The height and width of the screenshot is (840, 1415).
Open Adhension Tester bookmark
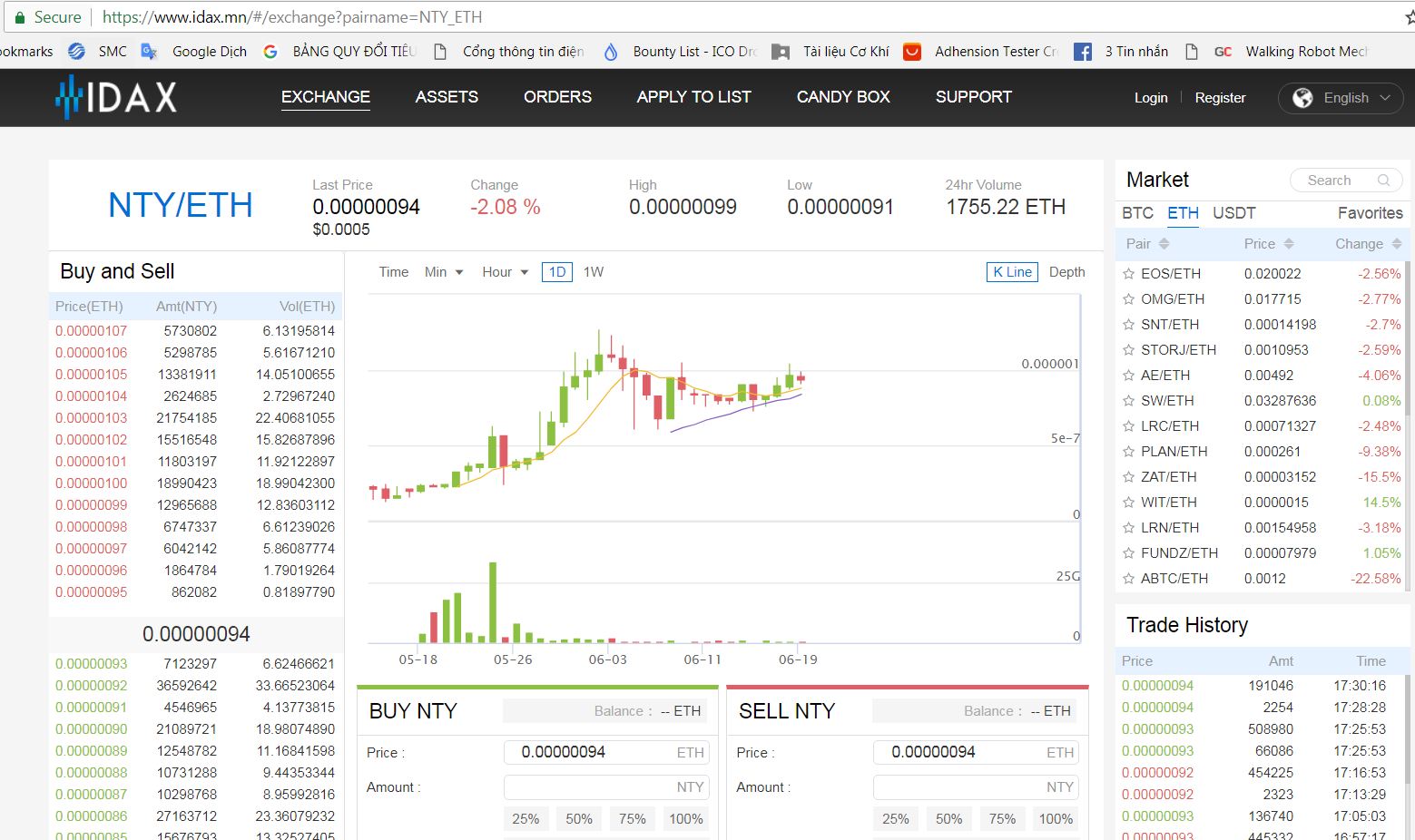[x=981, y=52]
